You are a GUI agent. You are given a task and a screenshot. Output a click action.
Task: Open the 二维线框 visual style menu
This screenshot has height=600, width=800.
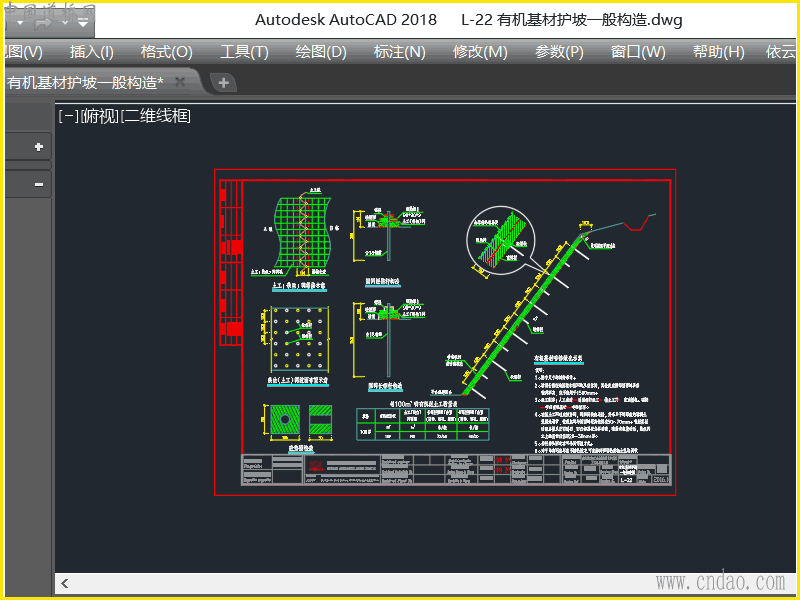[156, 116]
